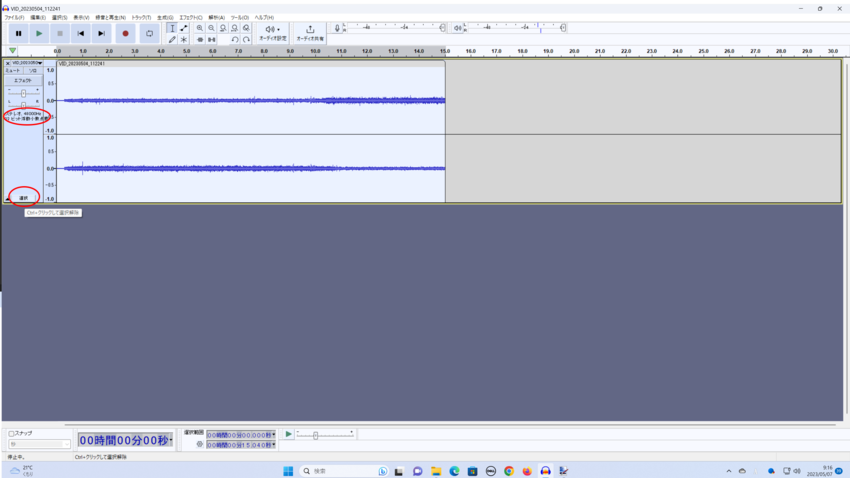
Task: Select the Envelope tool
Action: point(184,28)
